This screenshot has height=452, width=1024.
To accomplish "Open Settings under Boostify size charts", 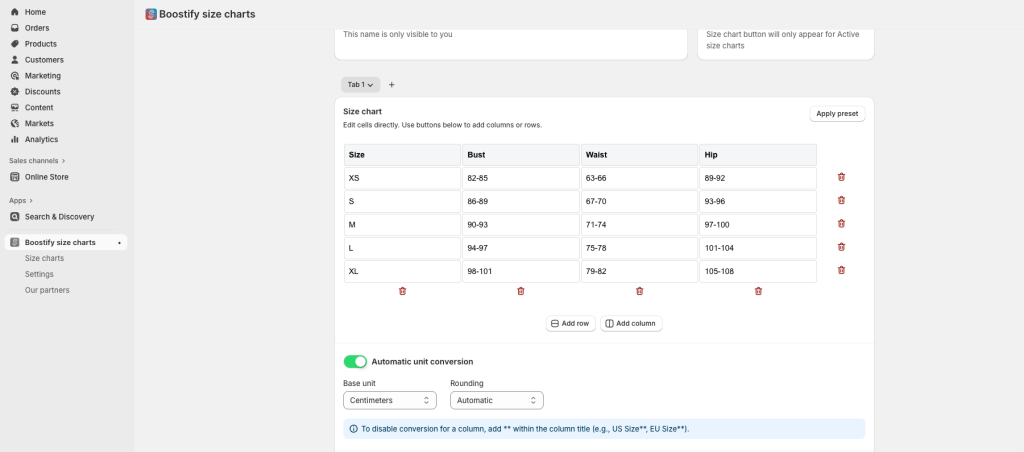I will click(39, 274).
